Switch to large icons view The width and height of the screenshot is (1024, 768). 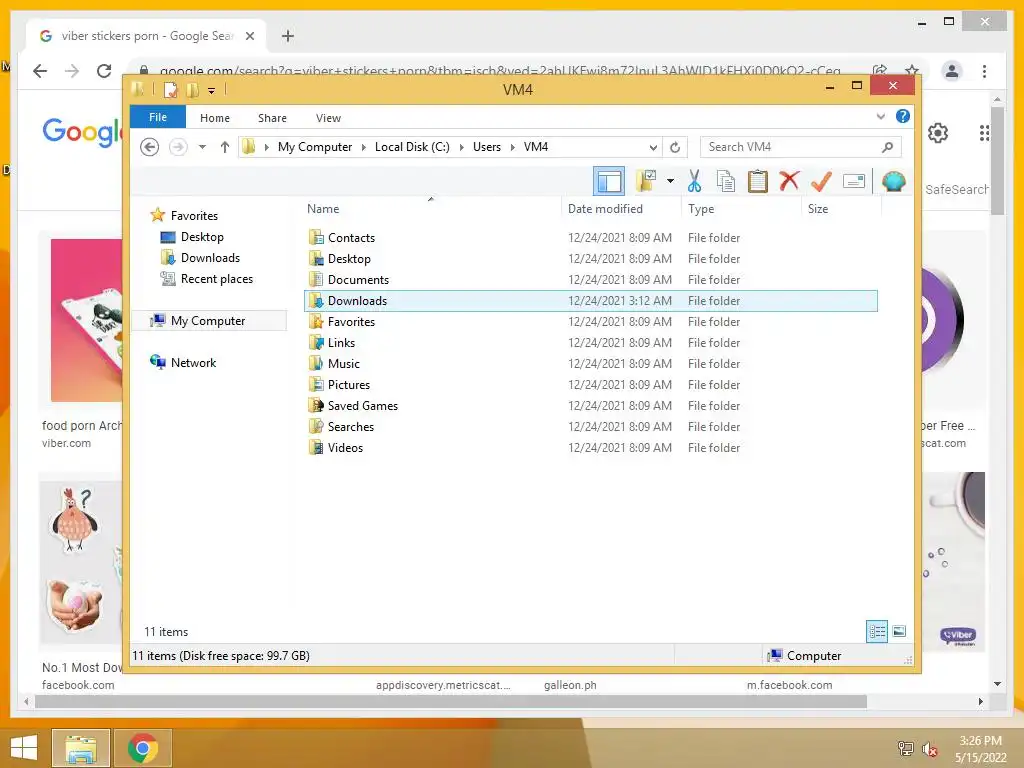pyautogui.click(x=899, y=631)
